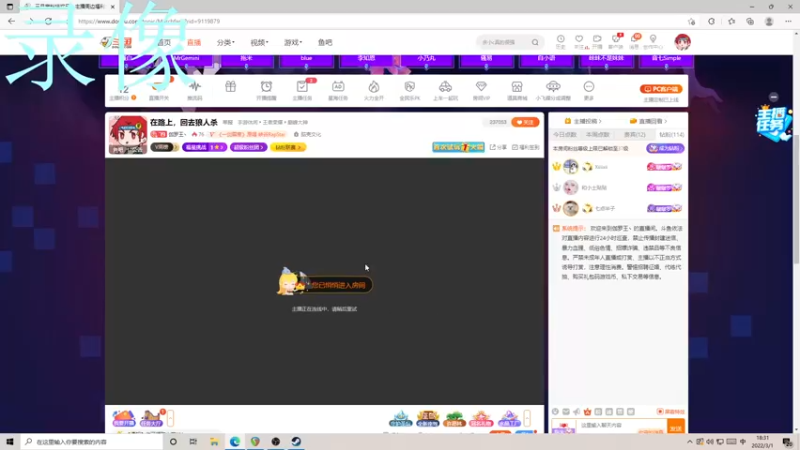Image resolution: width=800 pixels, height=450 pixels.
Task: Click the start-streaming camera icon in header
Action: tap(597, 39)
